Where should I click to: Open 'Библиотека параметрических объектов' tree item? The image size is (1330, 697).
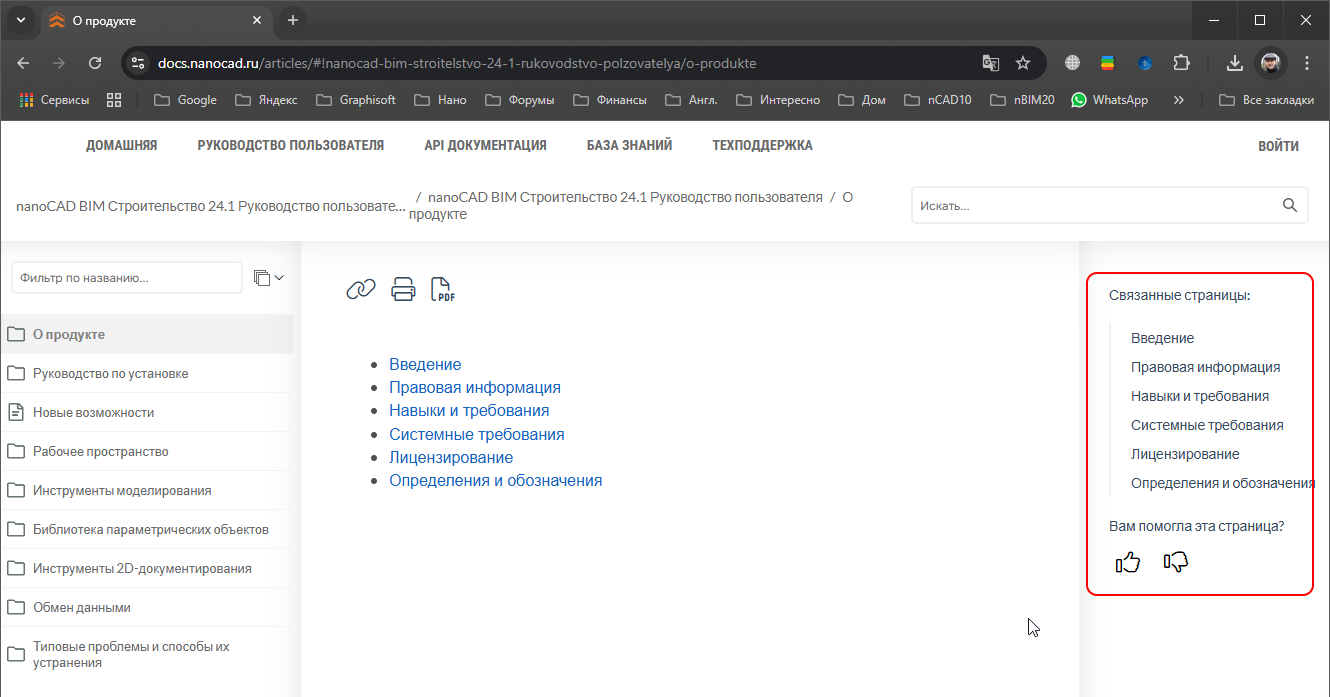tap(146, 529)
